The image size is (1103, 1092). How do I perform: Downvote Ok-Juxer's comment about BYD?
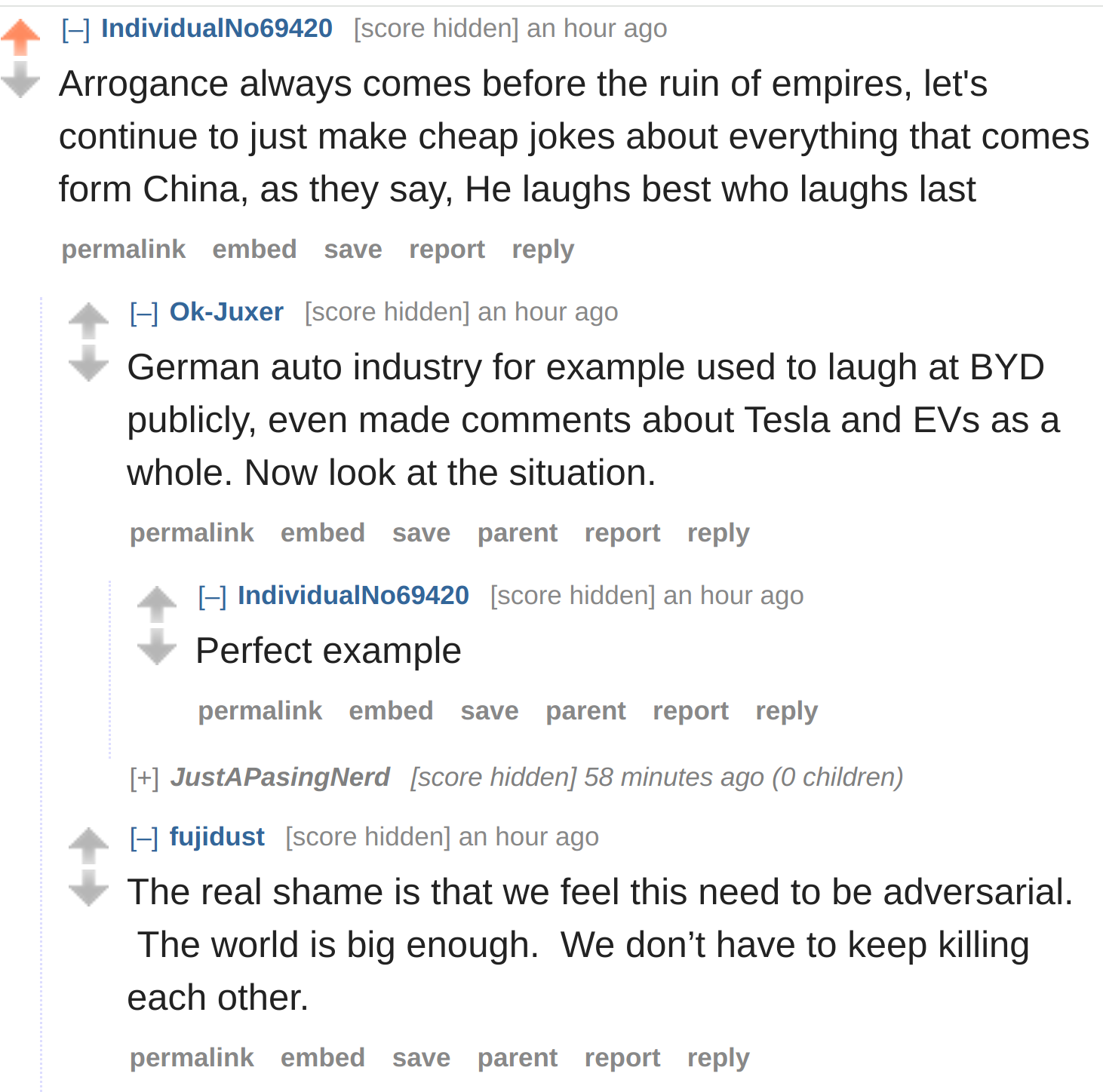click(89, 363)
